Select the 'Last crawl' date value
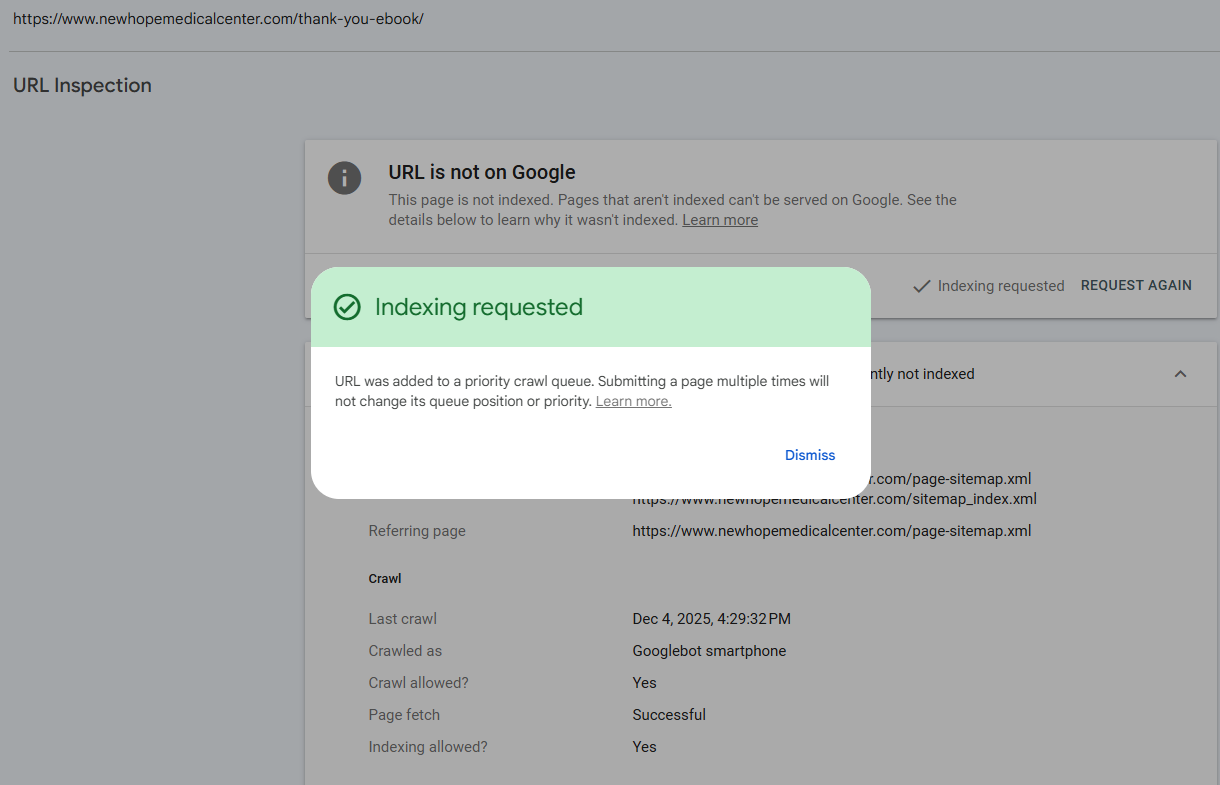The width and height of the screenshot is (1220, 785). coord(711,619)
